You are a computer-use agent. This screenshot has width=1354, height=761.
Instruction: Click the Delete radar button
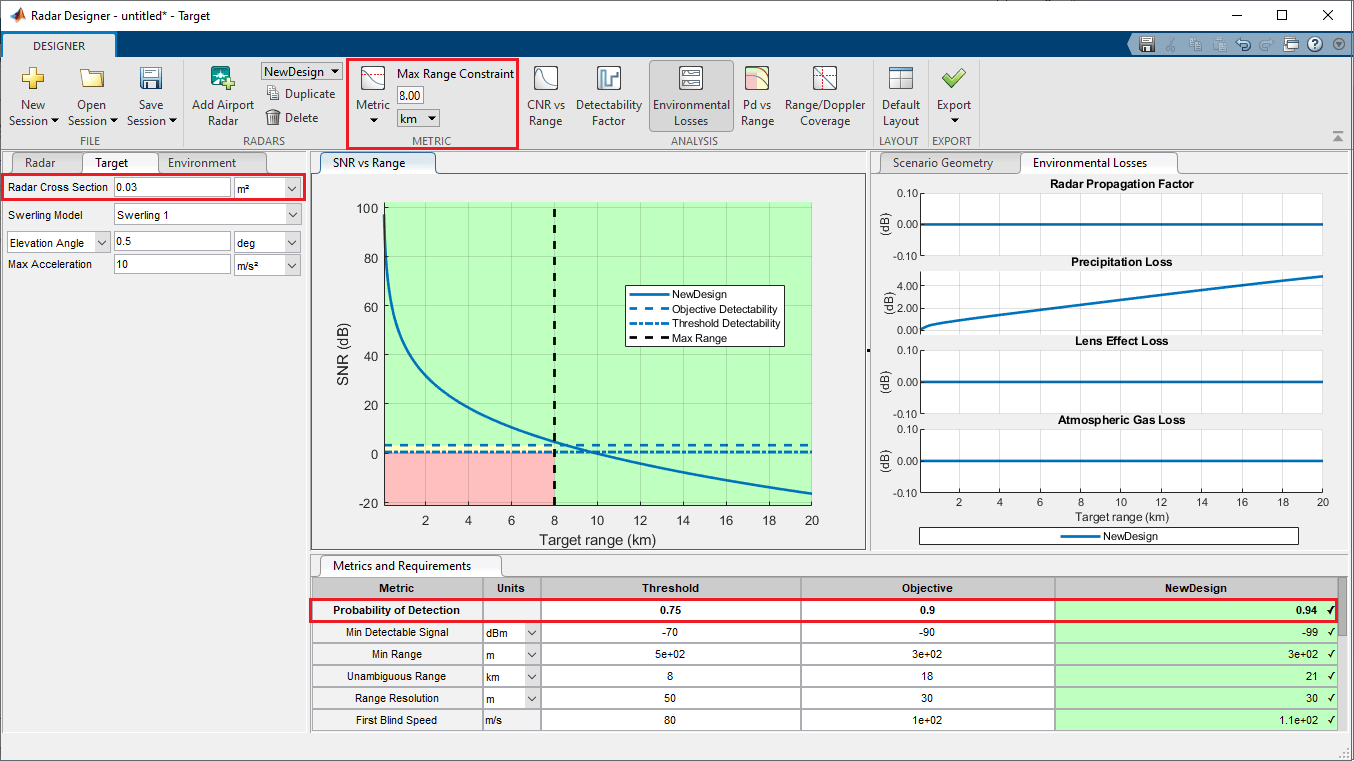click(x=292, y=118)
